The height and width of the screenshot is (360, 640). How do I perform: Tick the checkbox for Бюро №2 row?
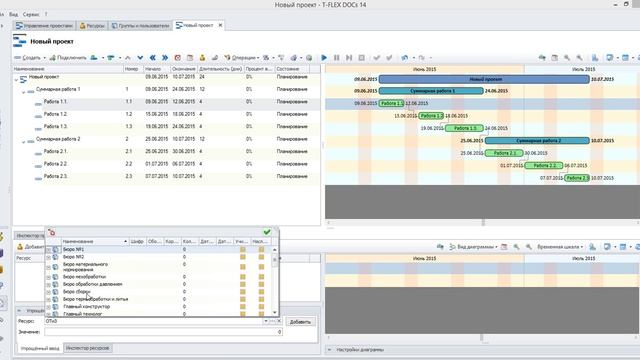[x=49, y=257]
